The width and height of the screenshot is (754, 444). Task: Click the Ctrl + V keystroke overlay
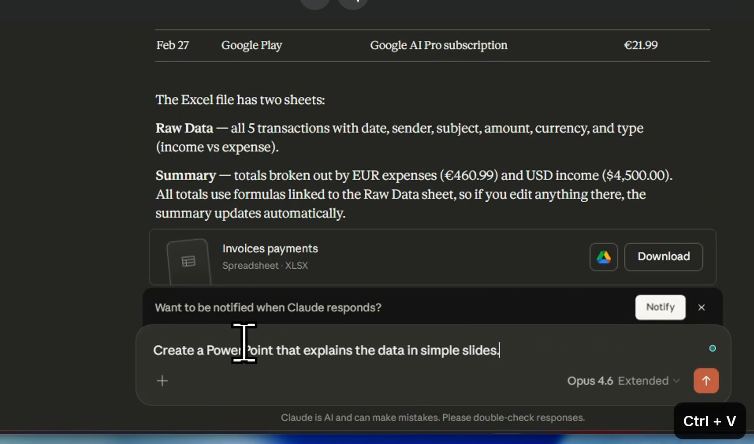point(709,422)
